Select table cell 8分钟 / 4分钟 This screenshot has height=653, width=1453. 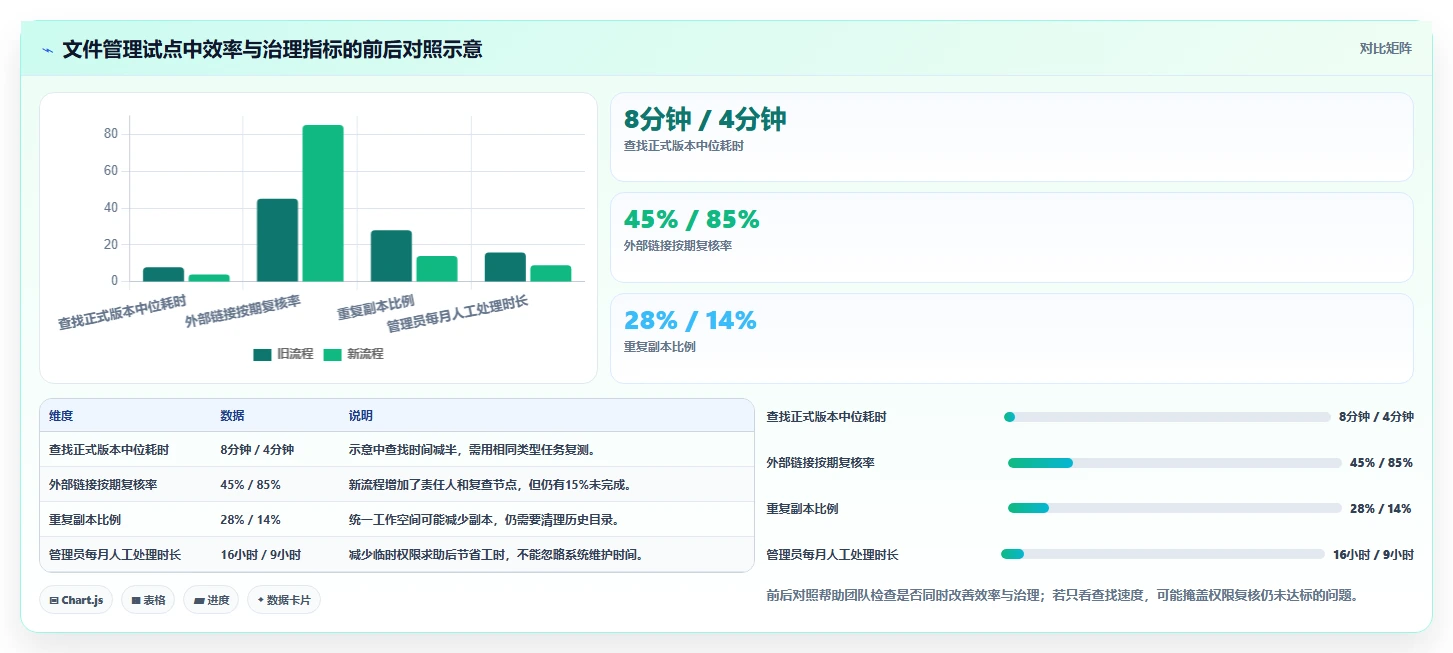click(257, 450)
